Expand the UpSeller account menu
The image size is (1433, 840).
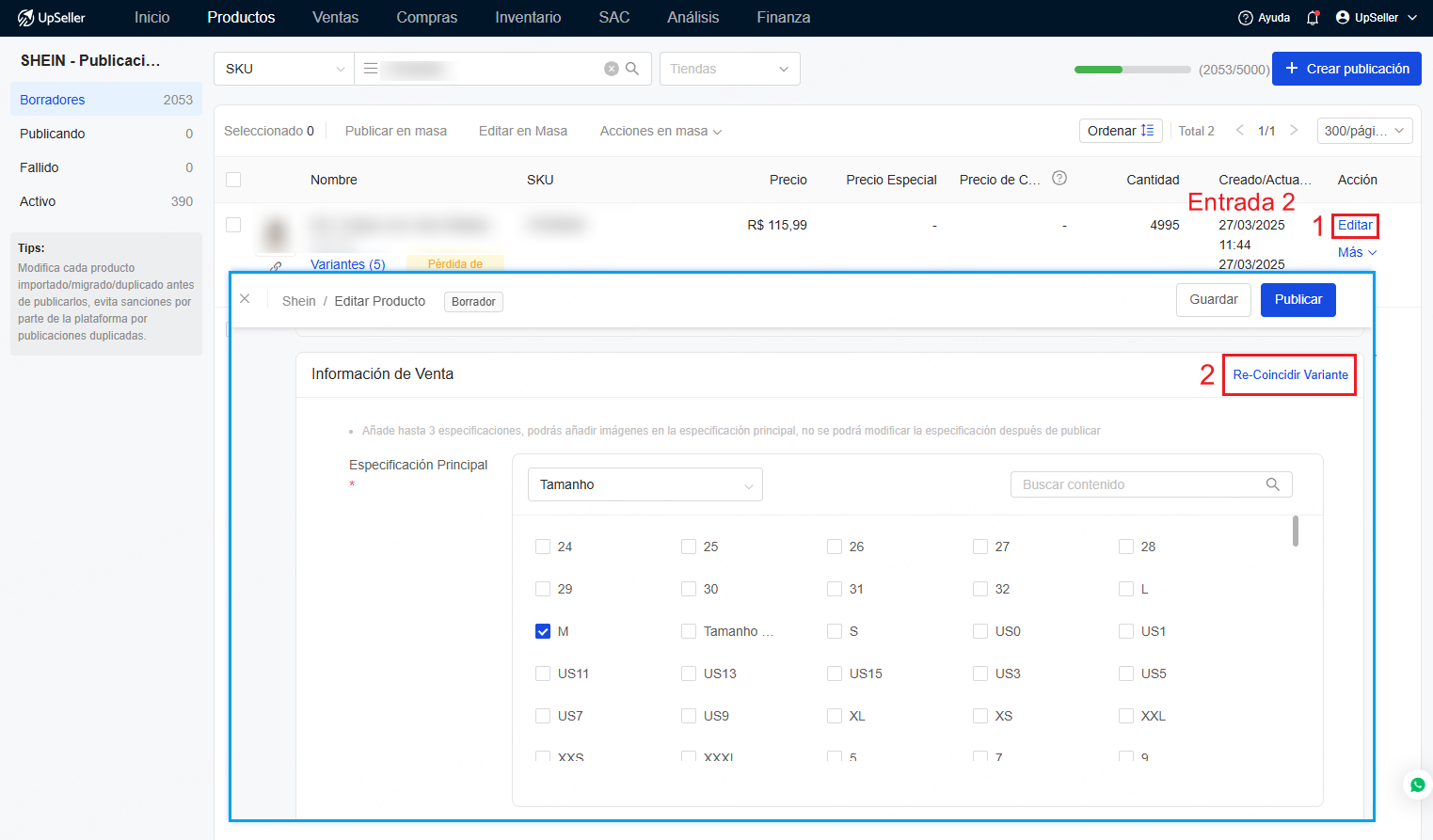(x=1412, y=18)
